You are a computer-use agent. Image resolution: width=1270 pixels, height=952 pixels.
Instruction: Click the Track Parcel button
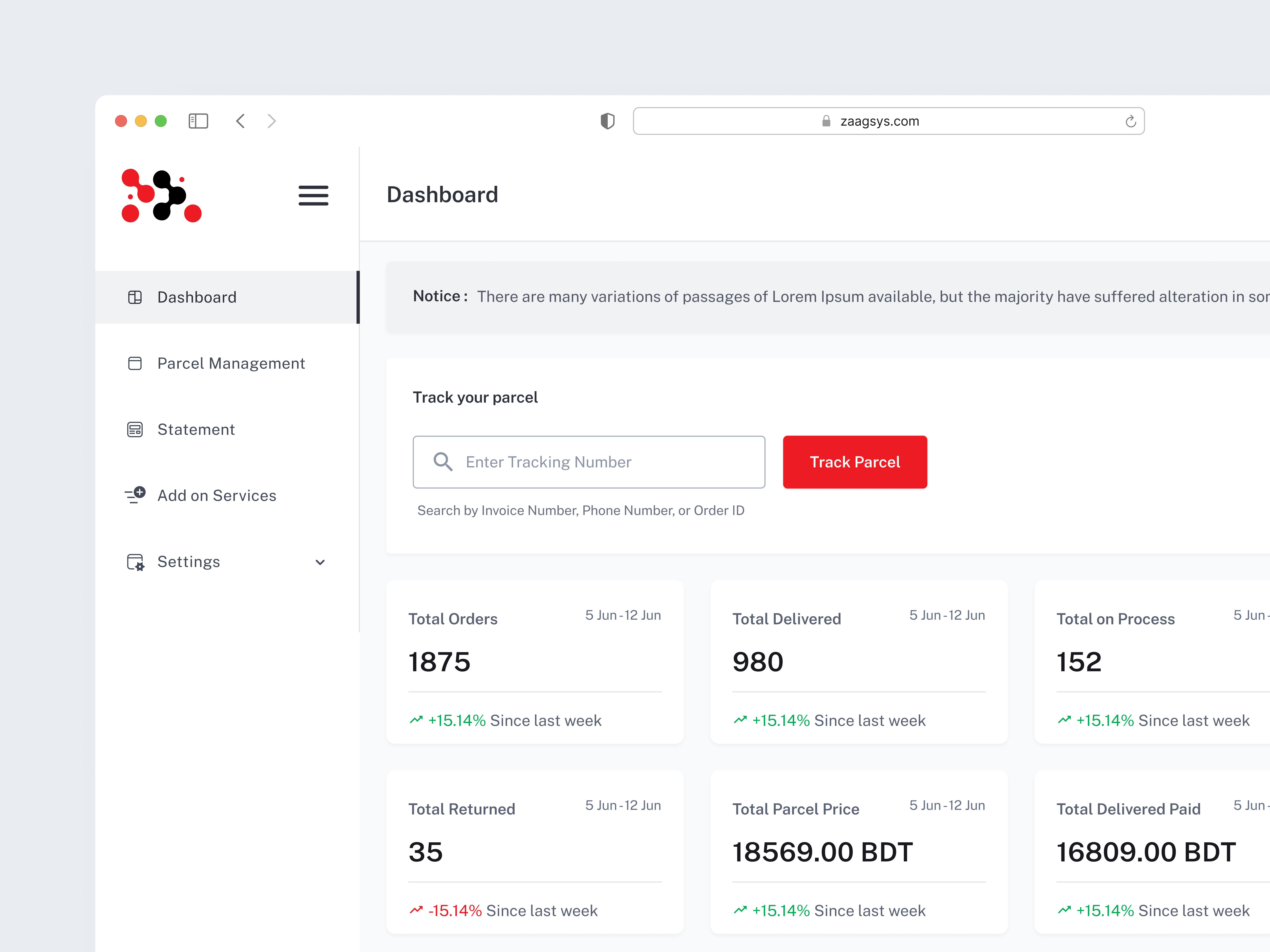tap(855, 462)
